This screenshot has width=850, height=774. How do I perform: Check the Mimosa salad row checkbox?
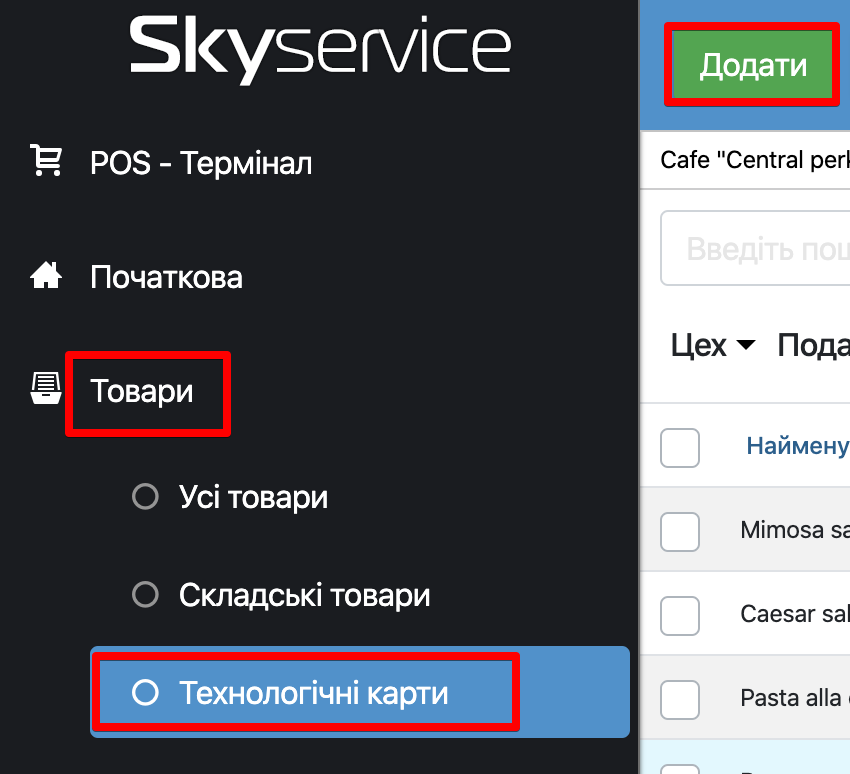pos(680,530)
